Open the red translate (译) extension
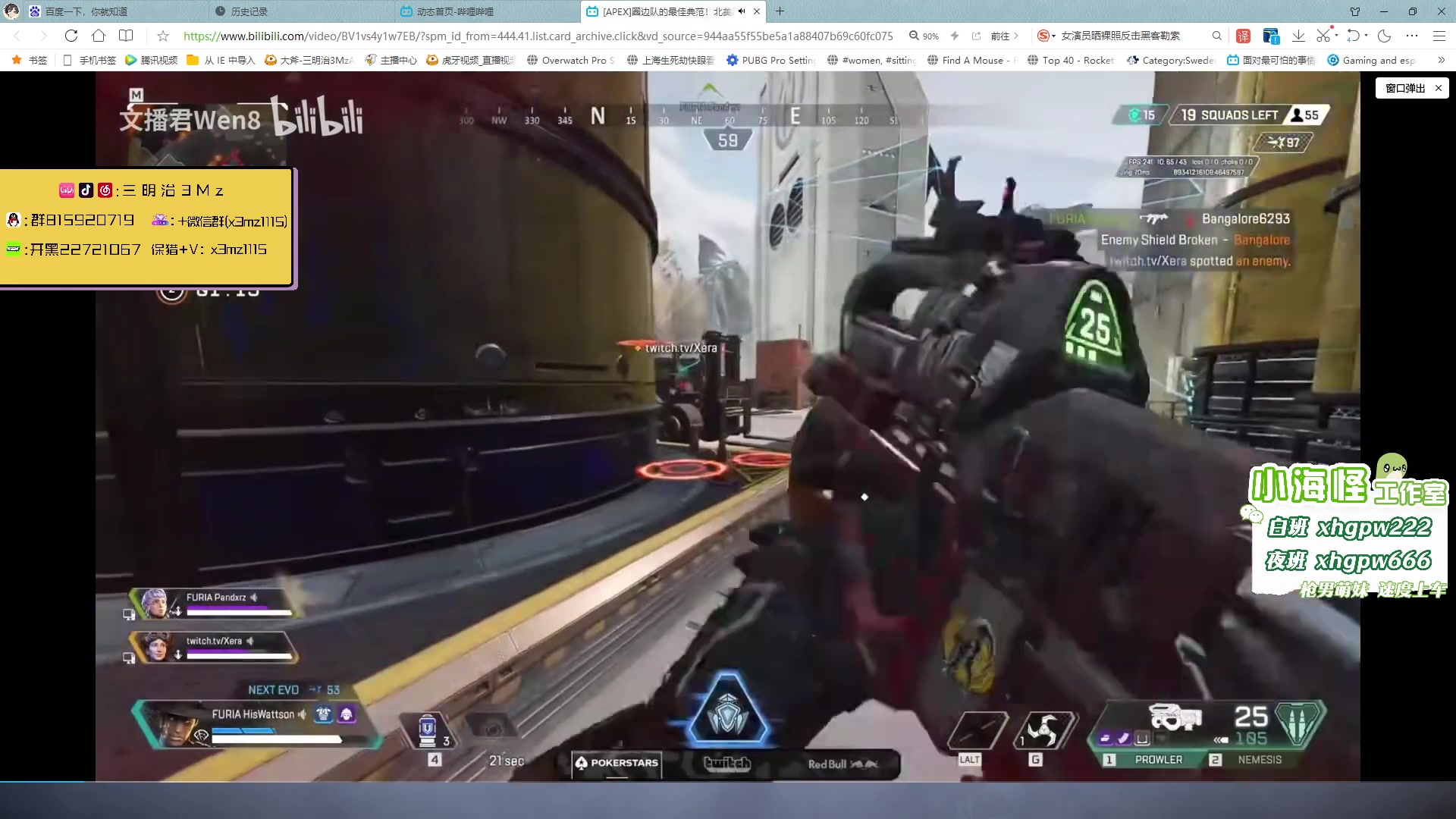Viewport: 1456px width, 819px height. coord(1244,36)
